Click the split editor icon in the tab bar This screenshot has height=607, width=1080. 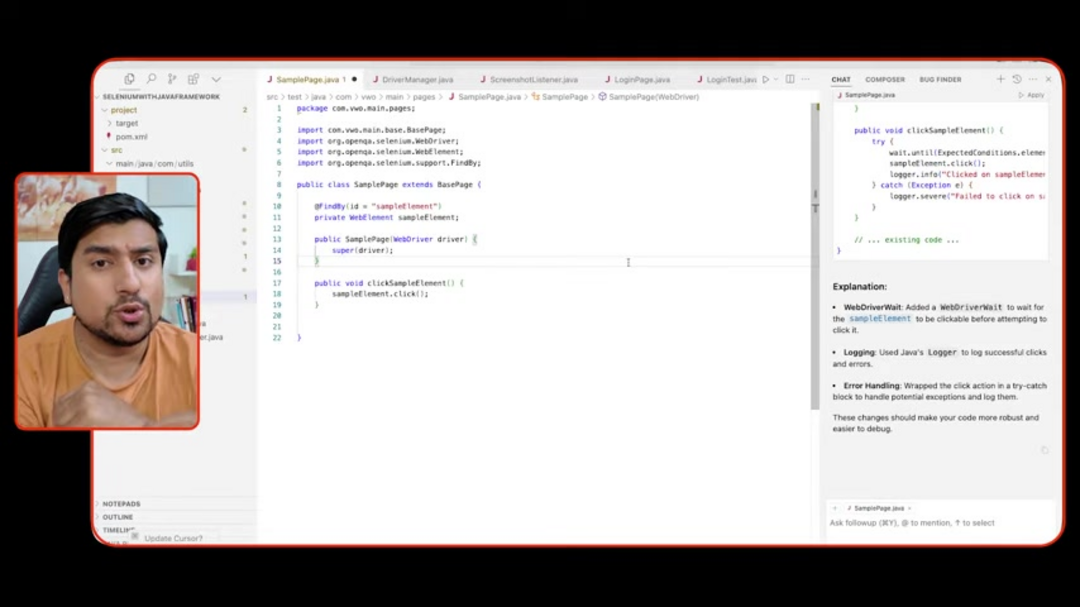(789, 79)
